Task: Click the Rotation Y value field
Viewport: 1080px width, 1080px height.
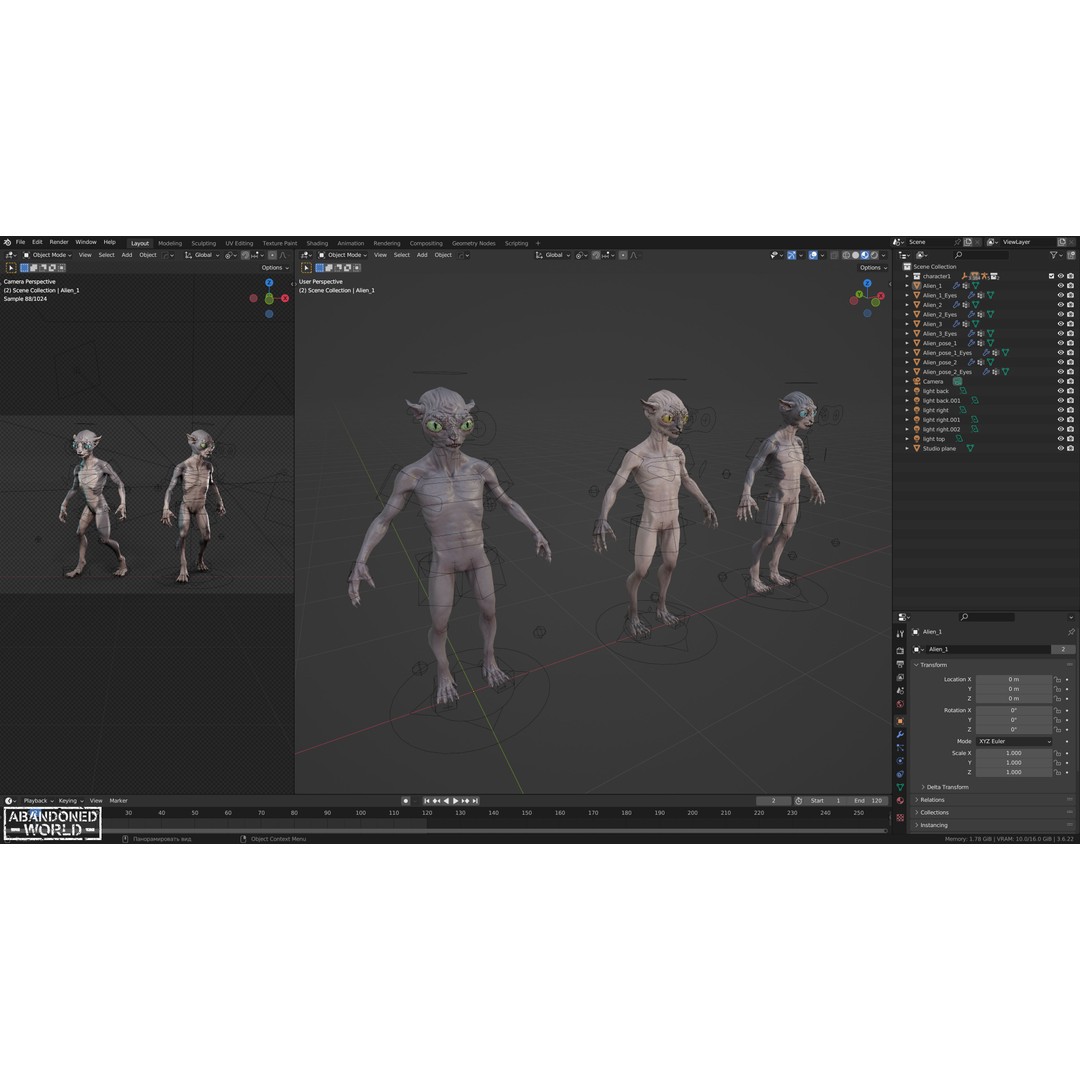Action: click(x=1014, y=720)
